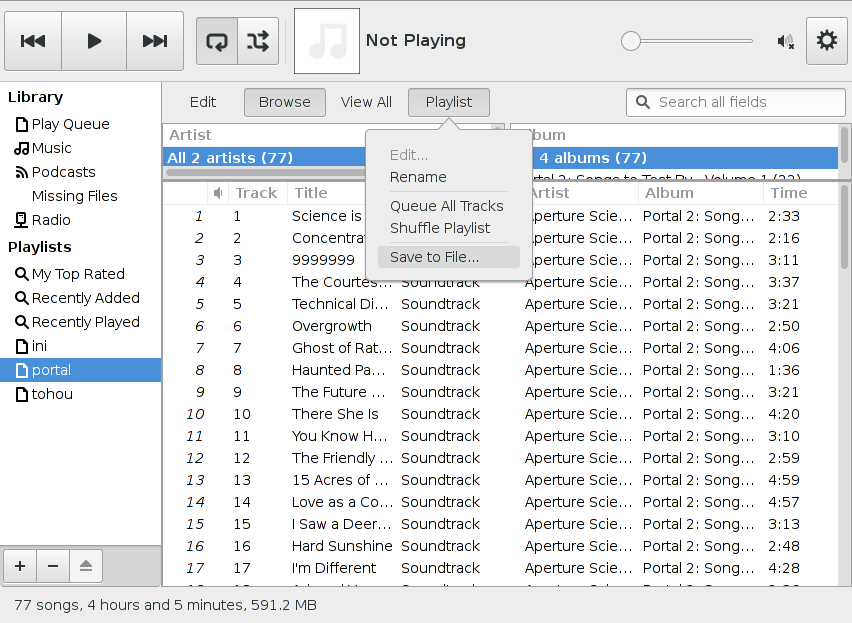Image resolution: width=852 pixels, height=623 pixels.
Task: Select the track titled "9999999"
Action: pyautogui.click(x=323, y=260)
